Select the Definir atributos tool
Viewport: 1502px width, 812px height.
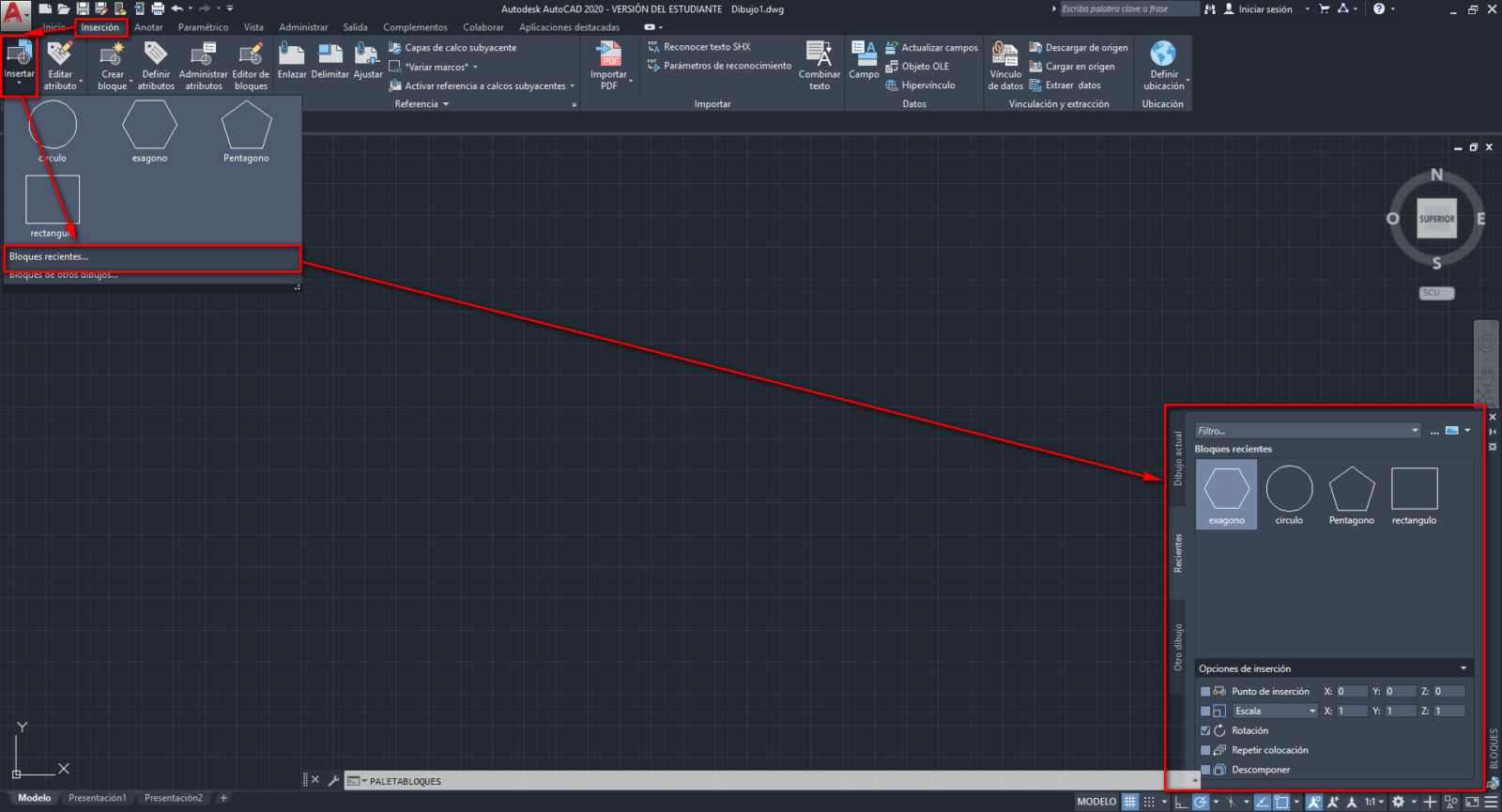(156, 56)
